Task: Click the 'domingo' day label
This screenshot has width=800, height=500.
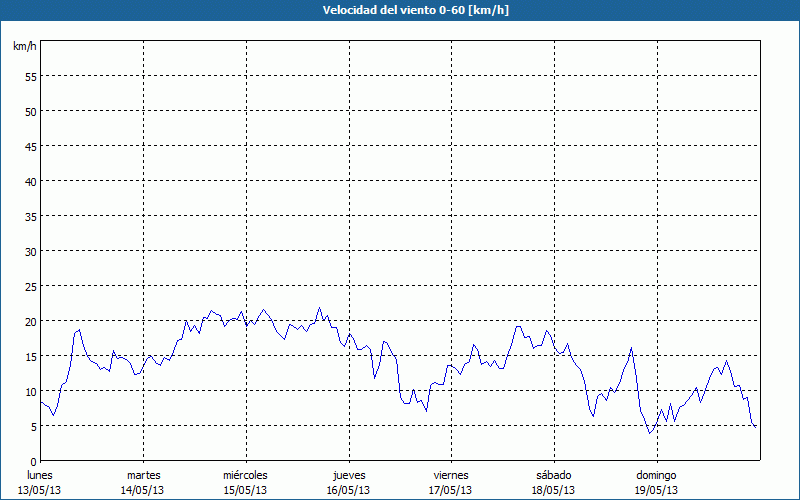Action: click(x=656, y=475)
